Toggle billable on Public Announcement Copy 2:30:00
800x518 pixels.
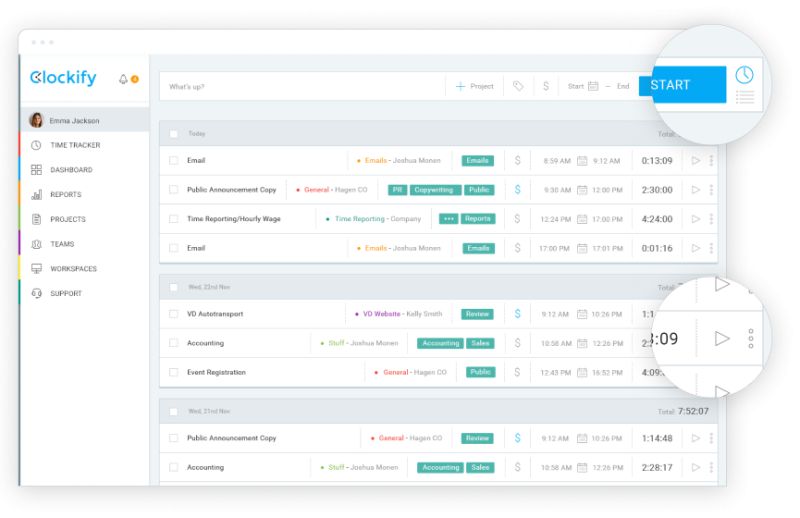pyautogui.click(x=517, y=189)
